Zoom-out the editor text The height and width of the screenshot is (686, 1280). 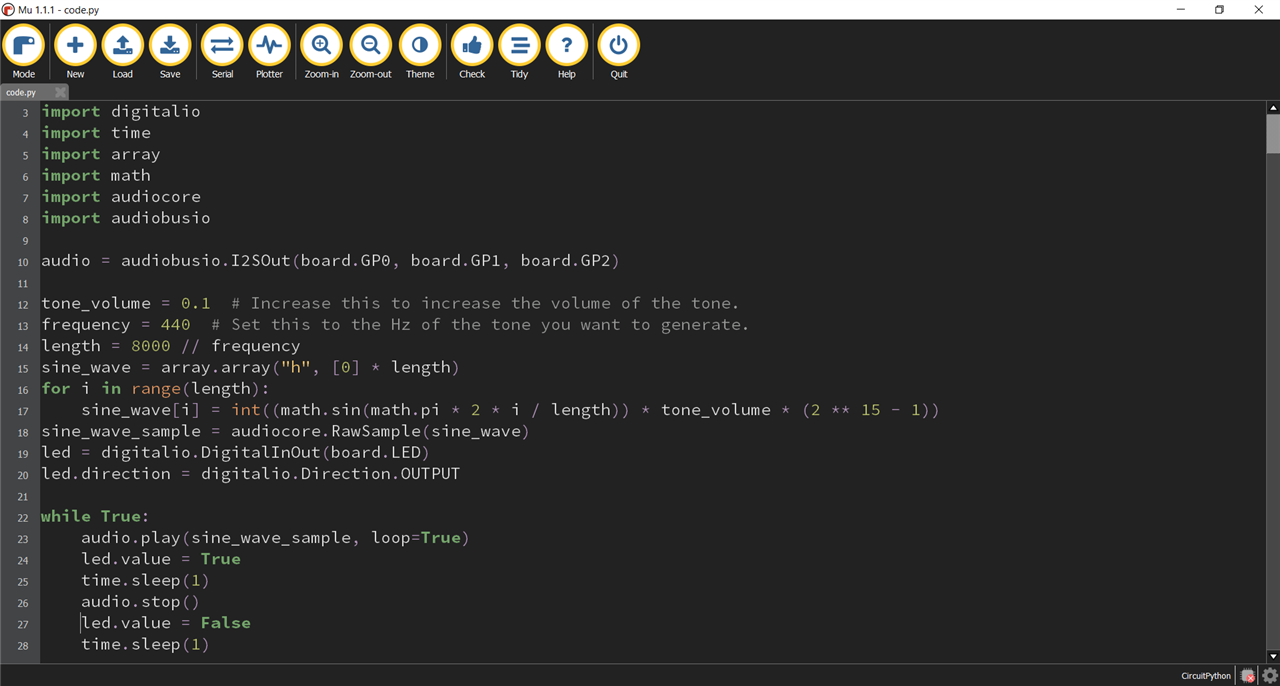tap(371, 52)
